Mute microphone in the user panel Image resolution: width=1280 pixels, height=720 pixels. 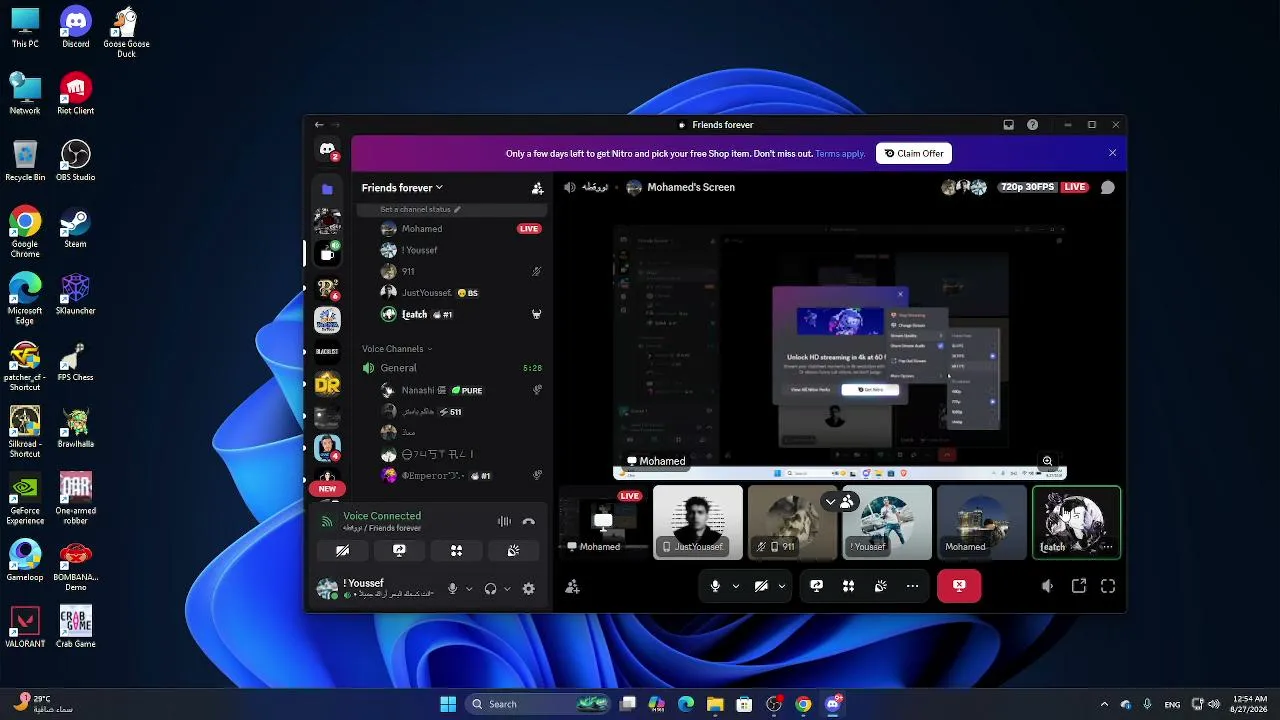tap(452, 589)
